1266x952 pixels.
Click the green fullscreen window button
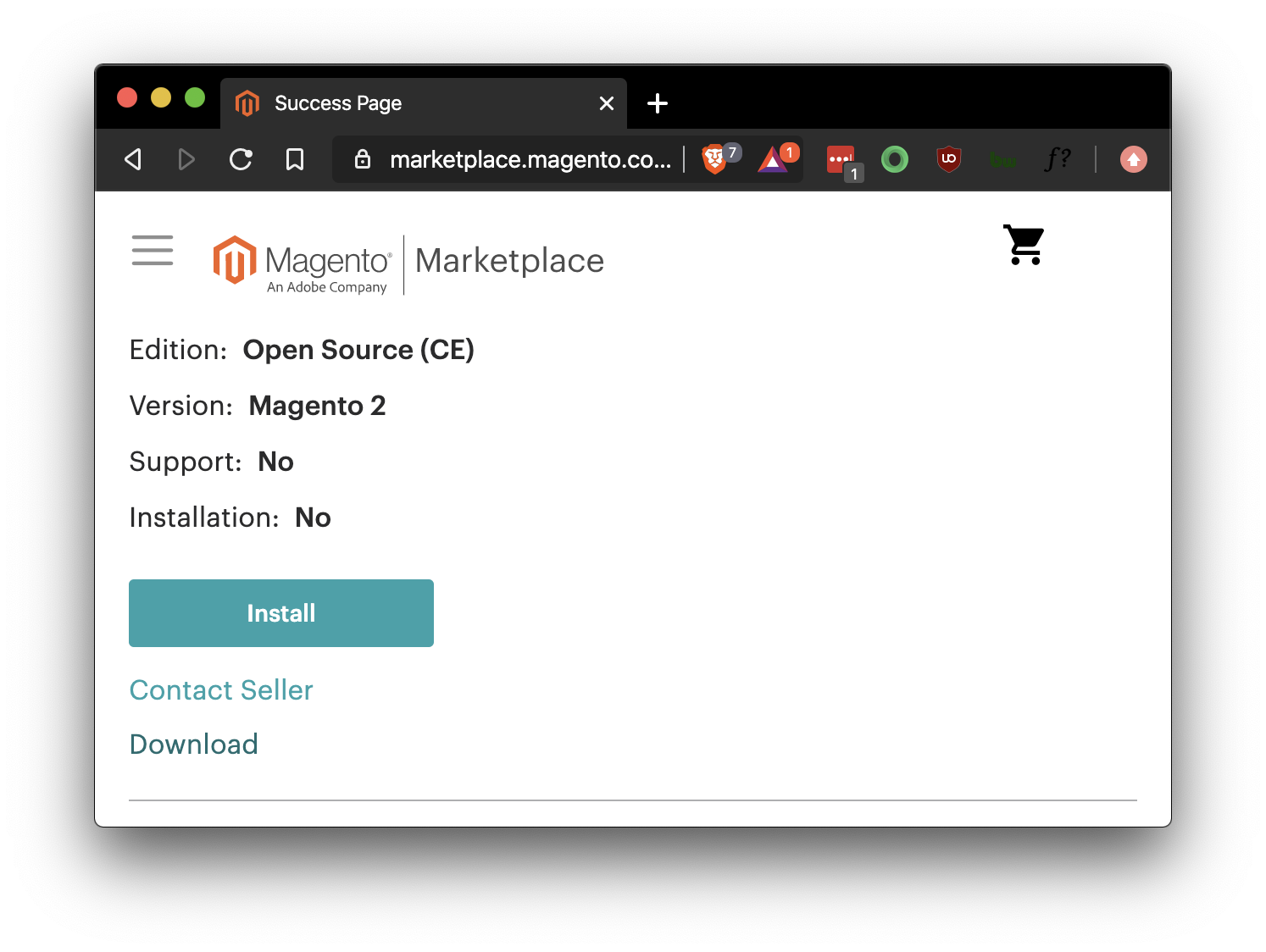click(x=195, y=97)
